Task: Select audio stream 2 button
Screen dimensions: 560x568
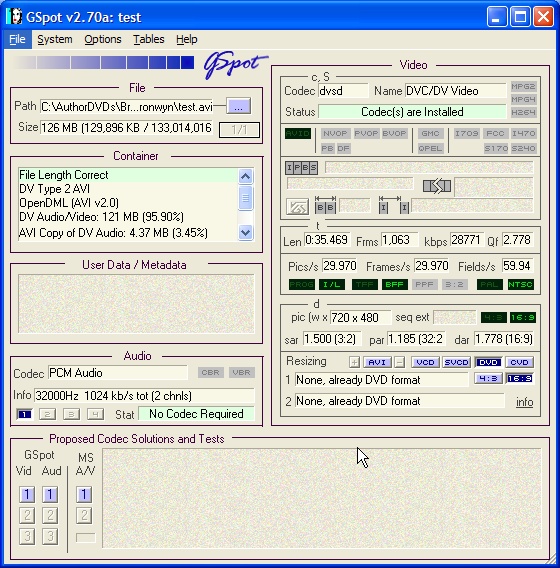Action: coord(47,414)
